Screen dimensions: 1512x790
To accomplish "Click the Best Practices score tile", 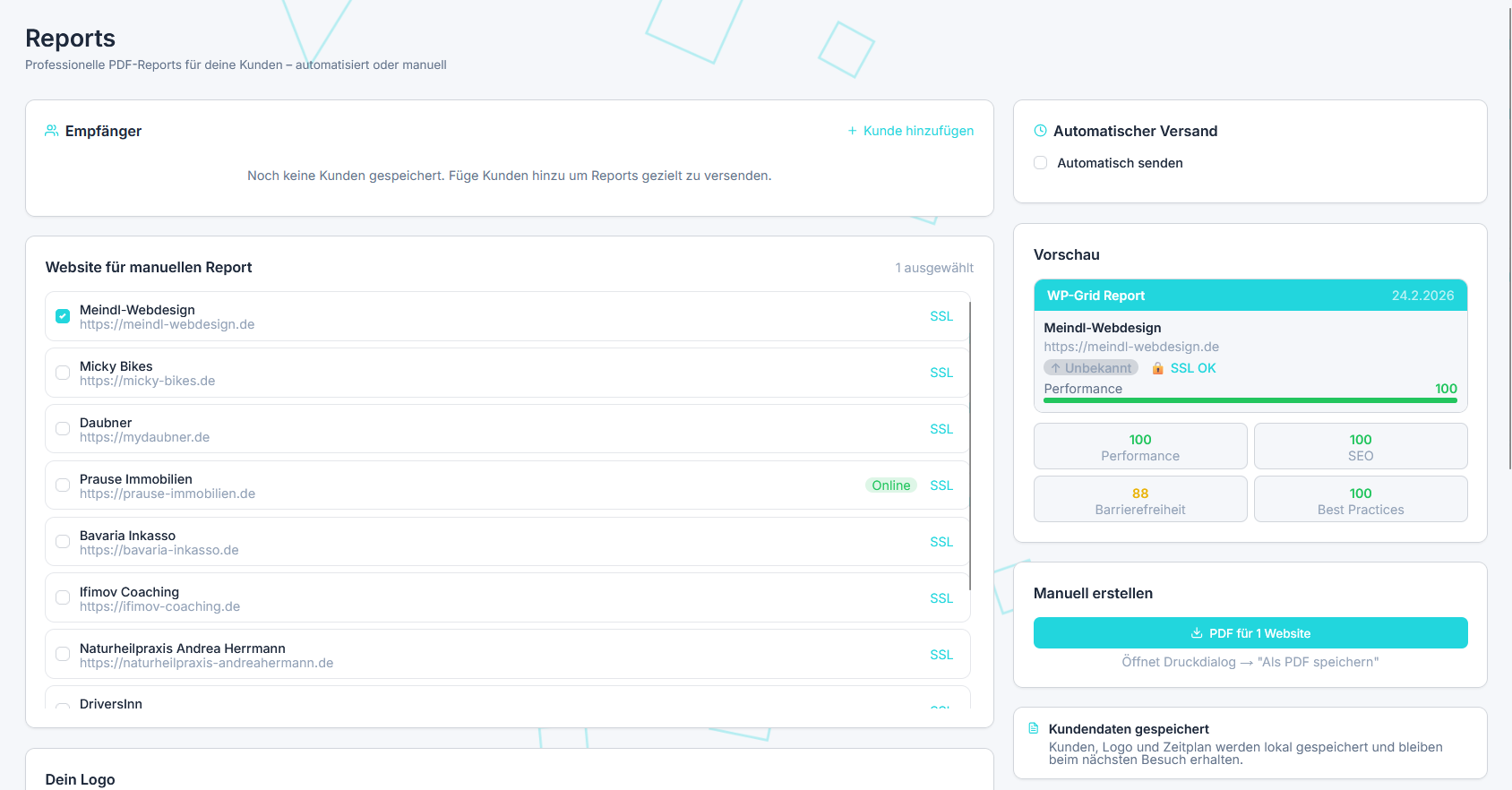I will pos(1360,500).
